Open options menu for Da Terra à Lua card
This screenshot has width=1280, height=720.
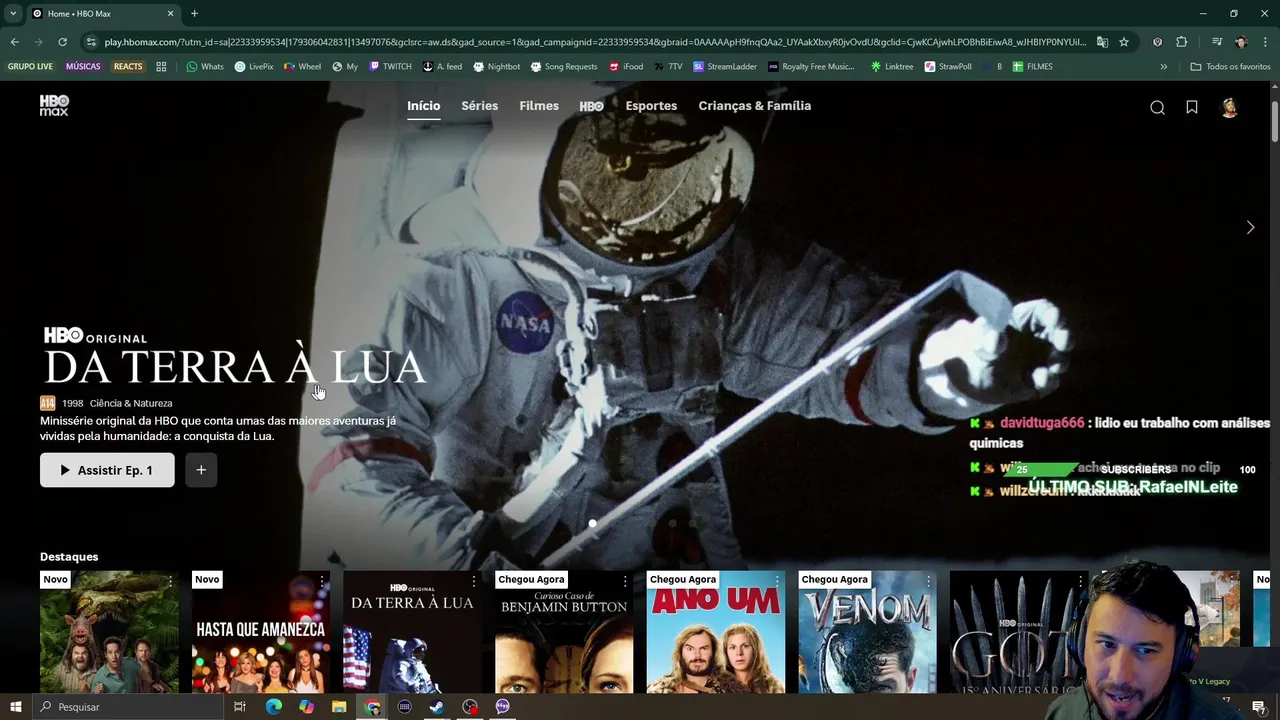(x=473, y=580)
